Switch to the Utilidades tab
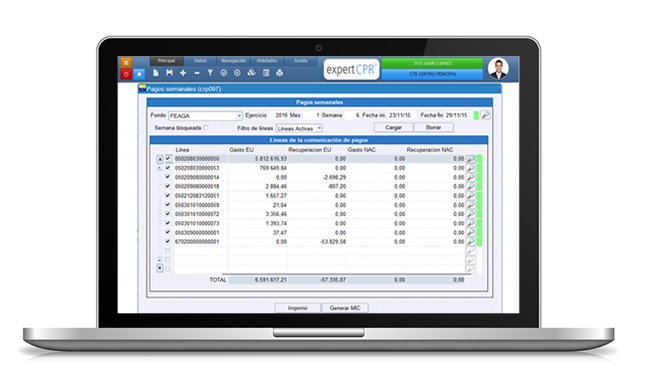The width and height of the screenshot is (650, 388). (x=267, y=61)
